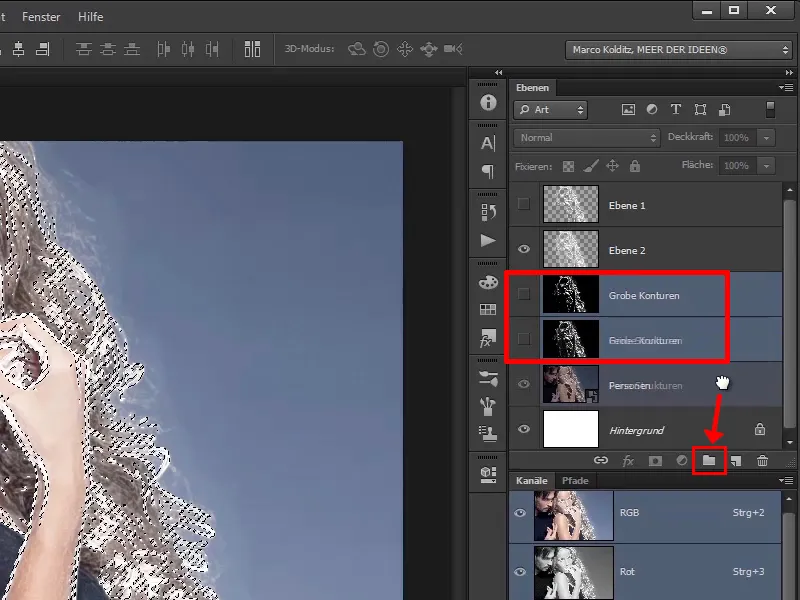This screenshot has height=600, width=800.
Task: Open the Kanäle panel options menu
Action: (x=786, y=480)
